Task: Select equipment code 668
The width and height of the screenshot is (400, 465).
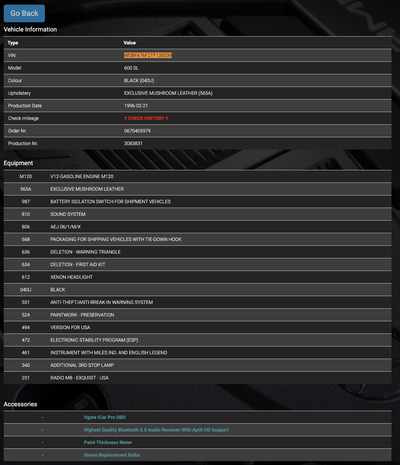Action: [x=26, y=239]
